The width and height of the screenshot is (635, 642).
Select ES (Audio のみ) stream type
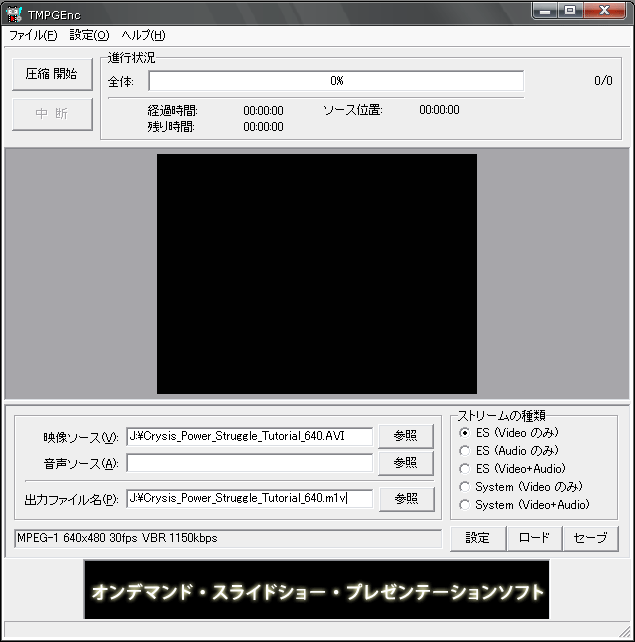click(x=465, y=451)
